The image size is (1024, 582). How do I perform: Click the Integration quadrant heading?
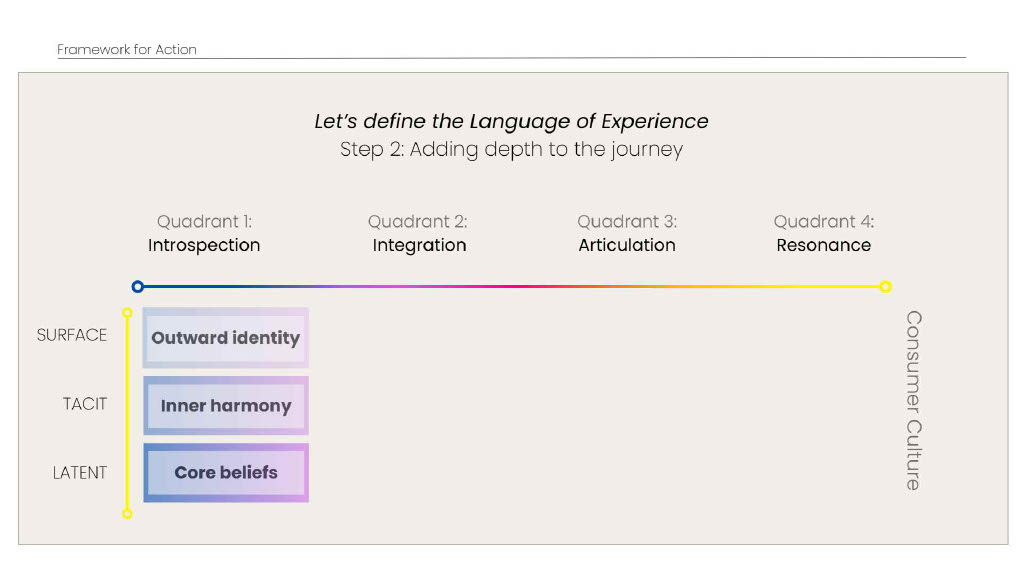419,245
